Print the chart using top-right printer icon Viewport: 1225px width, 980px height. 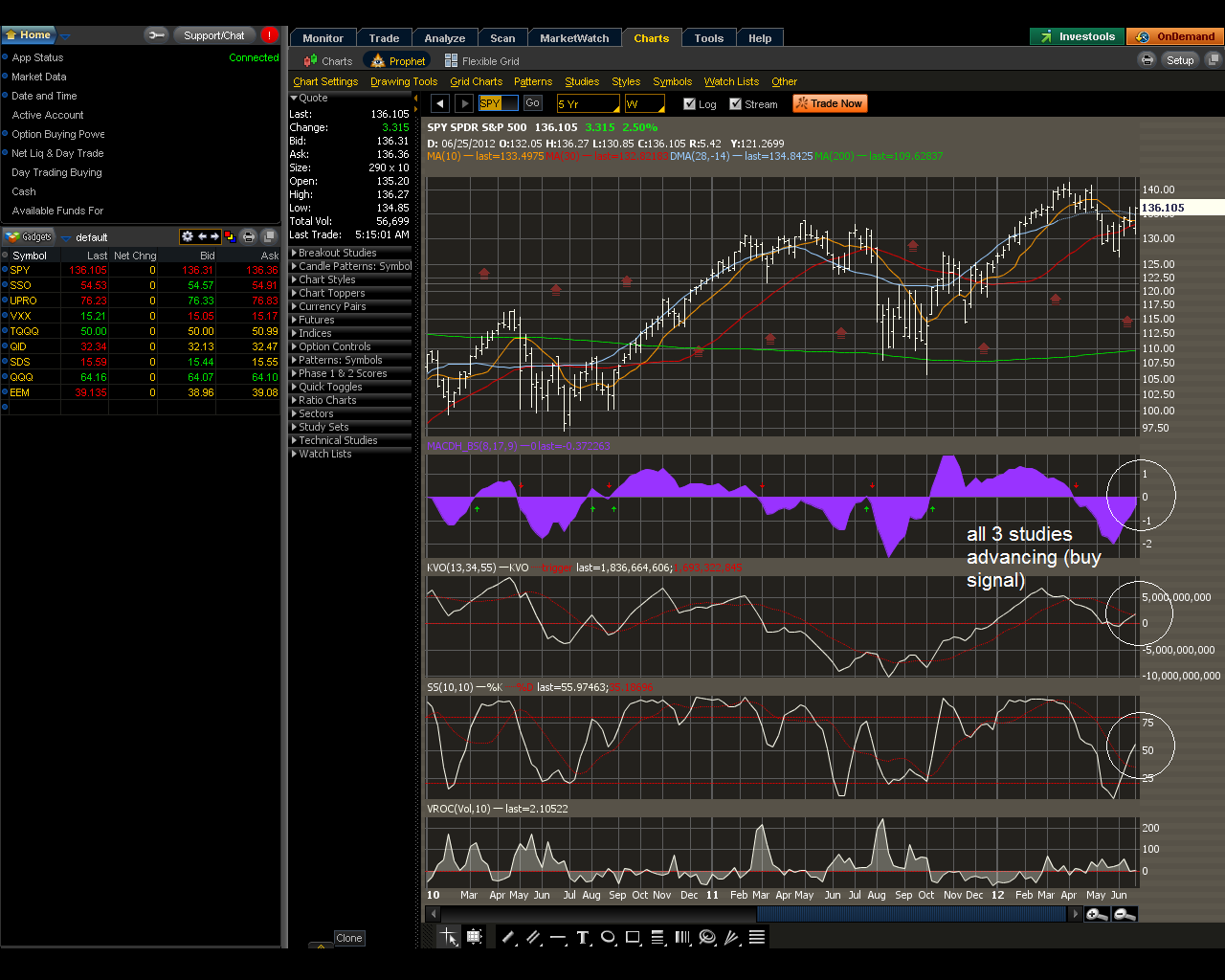(1147, 59)
